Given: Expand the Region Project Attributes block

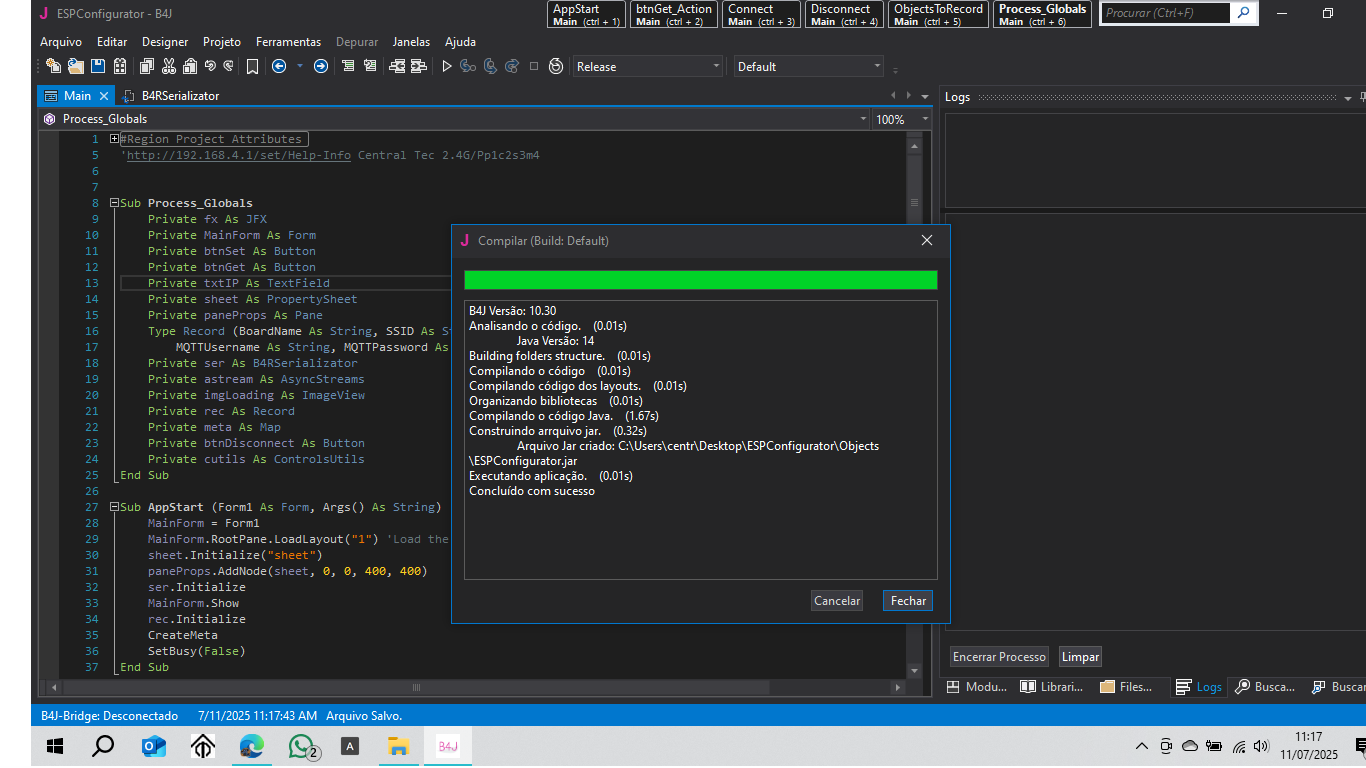Looking at the screenshot, I should 114,139.
